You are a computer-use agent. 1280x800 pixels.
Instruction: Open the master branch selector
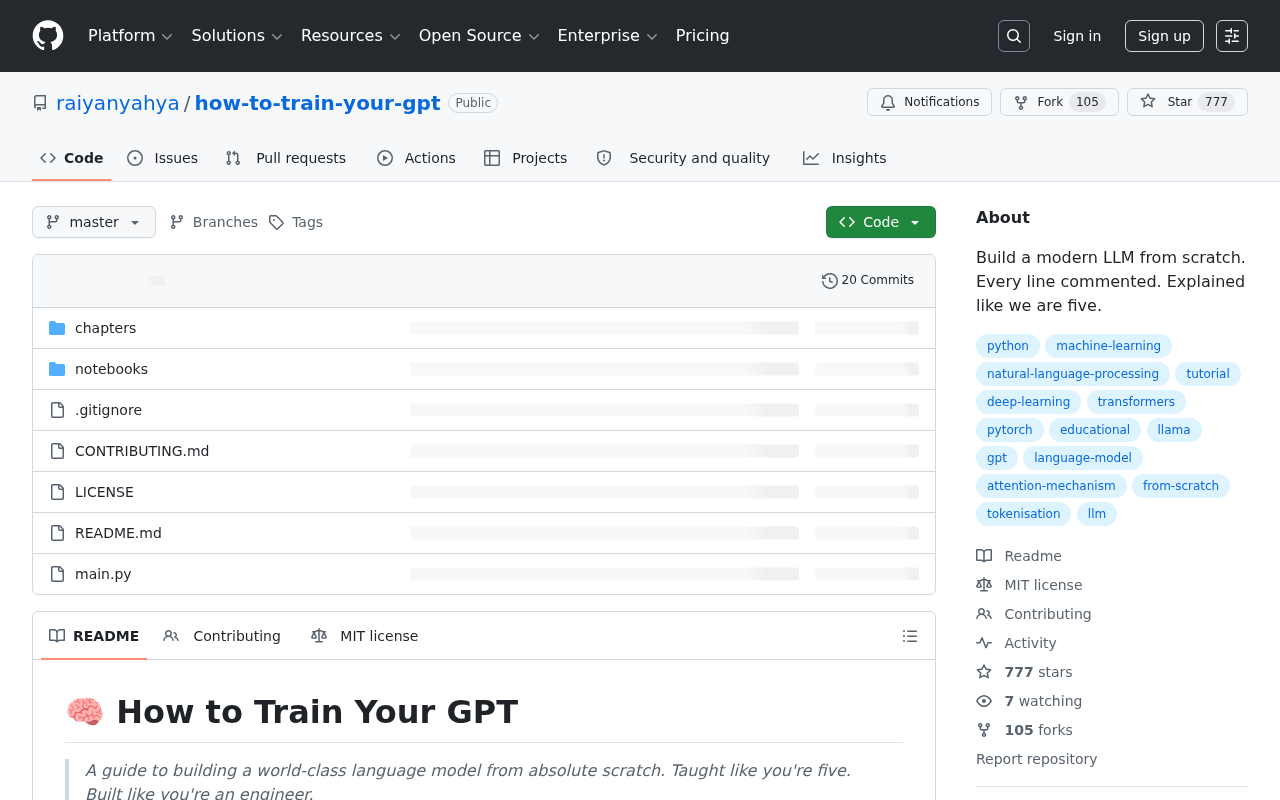point(94,222)
